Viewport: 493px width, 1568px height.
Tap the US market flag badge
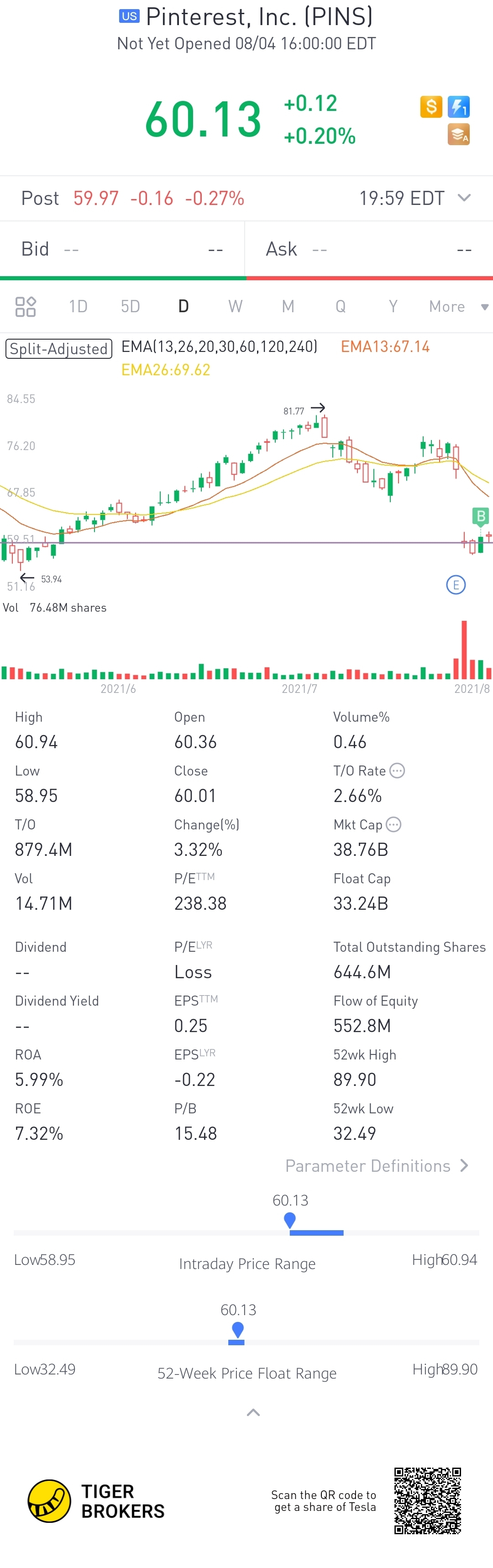click(129, 16)
